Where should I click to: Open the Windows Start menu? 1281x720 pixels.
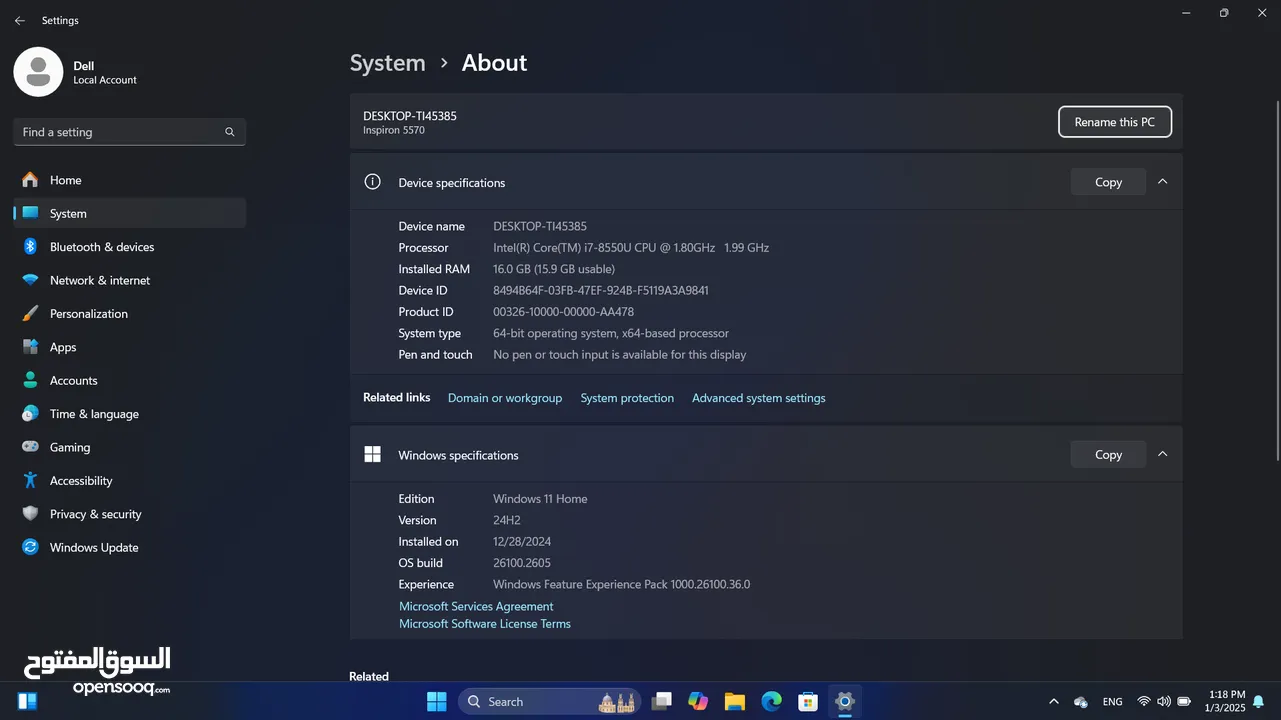click(437, 702)
